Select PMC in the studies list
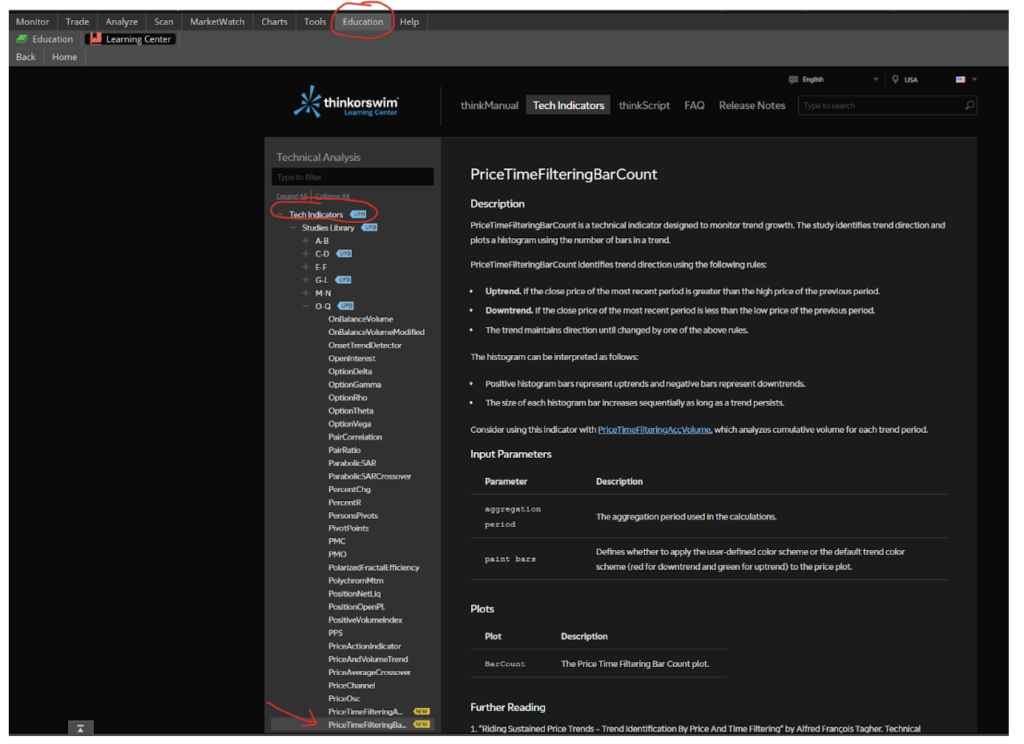Viewport: 1024px width, 744px height. pos(337,541)
